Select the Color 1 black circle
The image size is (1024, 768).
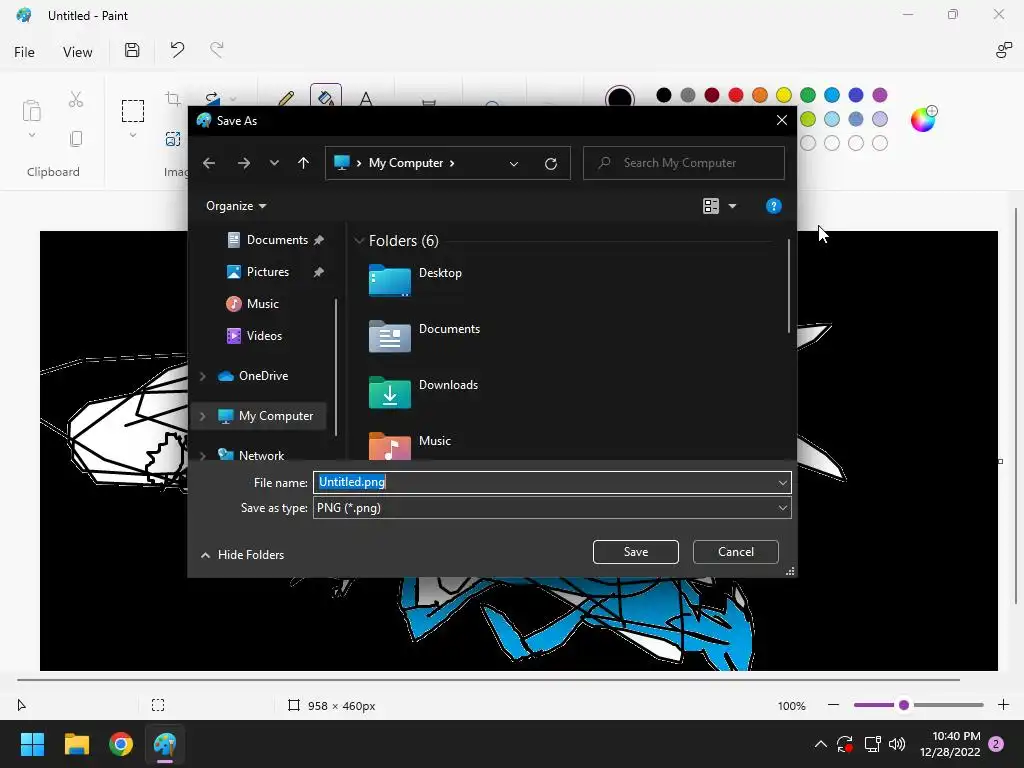coord(619,98)
